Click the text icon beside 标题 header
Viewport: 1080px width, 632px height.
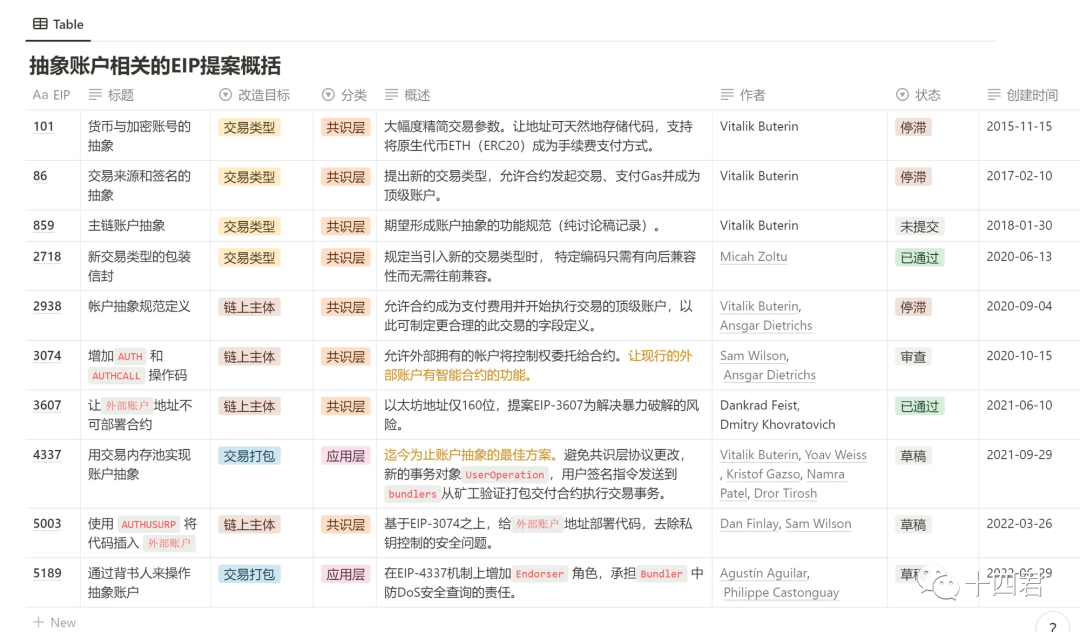click(x=96, y=95)
